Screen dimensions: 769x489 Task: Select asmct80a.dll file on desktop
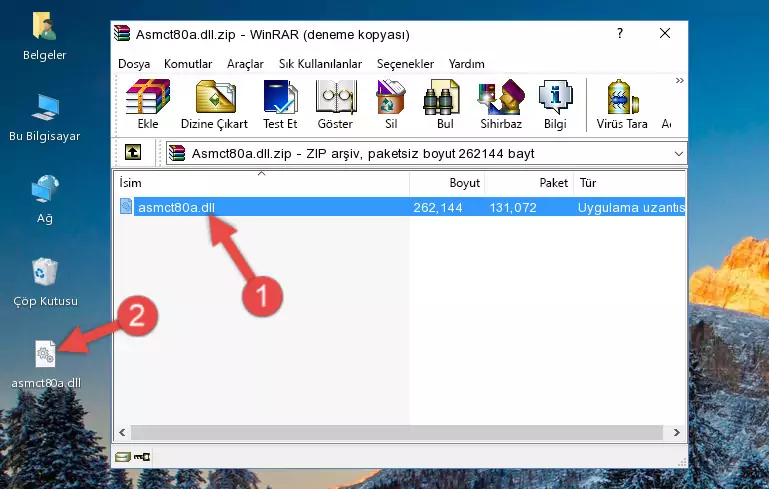point(46,364)
